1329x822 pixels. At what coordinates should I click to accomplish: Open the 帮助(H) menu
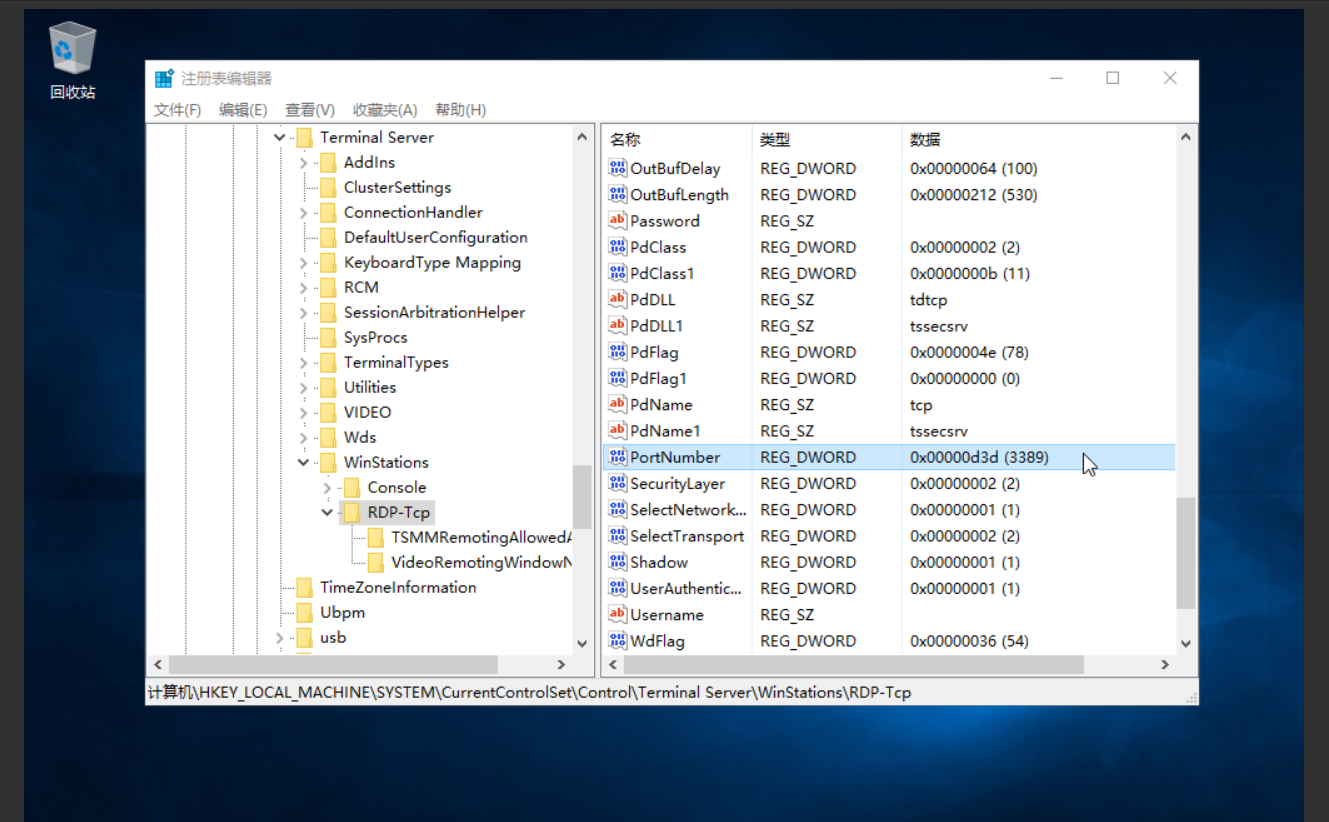pyautogui.click(x=460, y=110)
